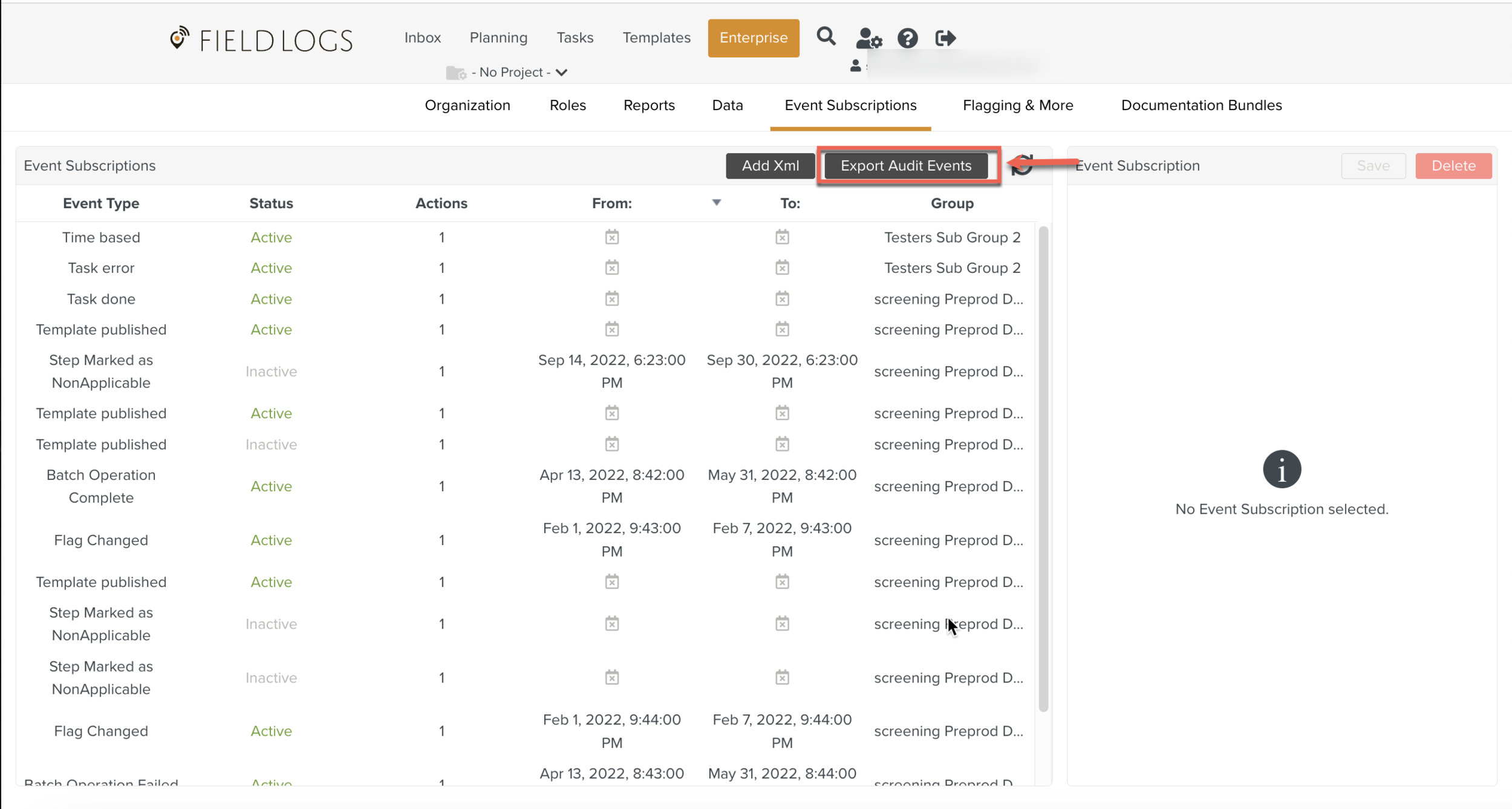Click the FieldLogs logo

coord(261,39)
